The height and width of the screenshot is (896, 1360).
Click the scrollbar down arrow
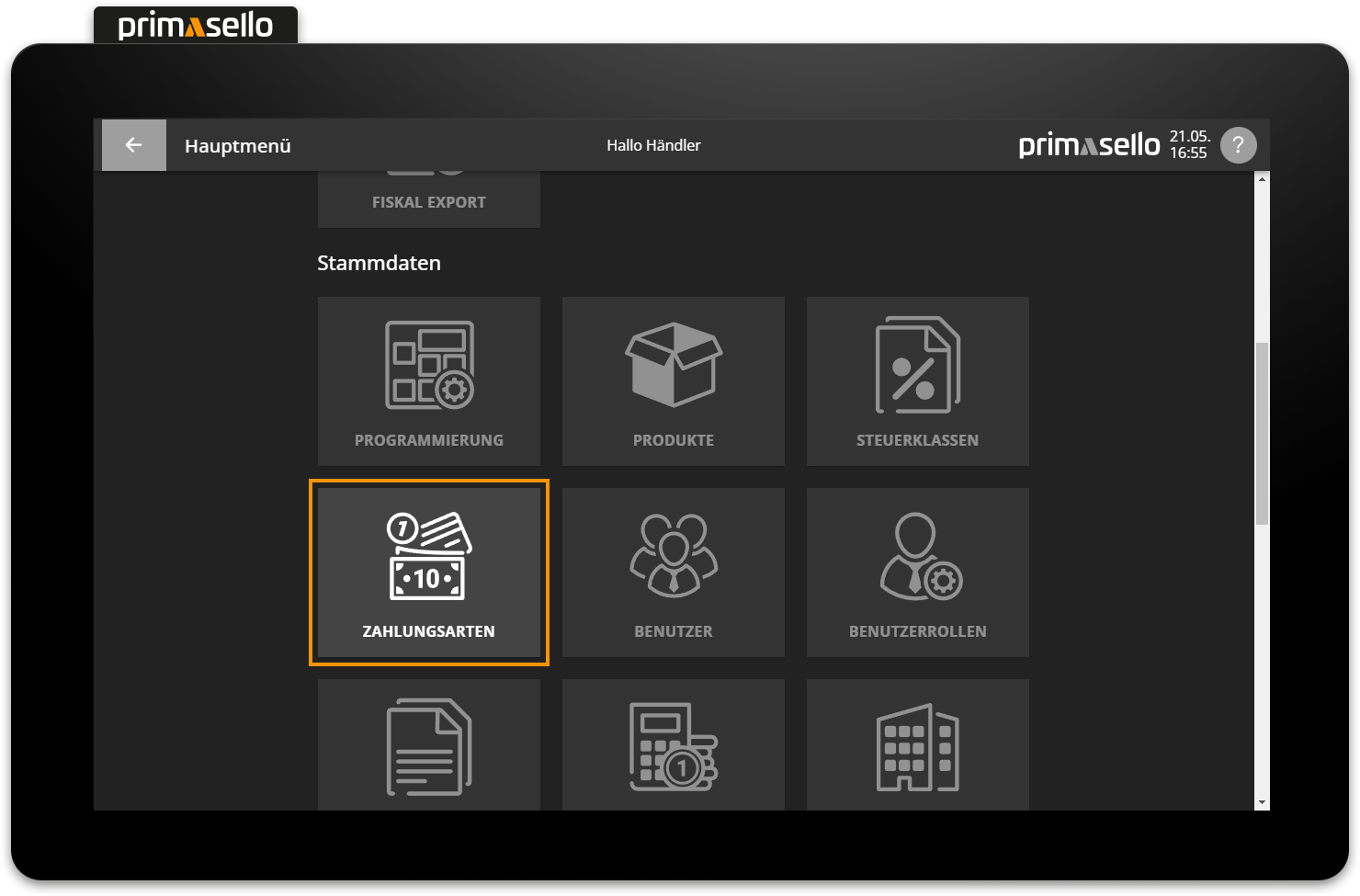tap(1262, 802)
